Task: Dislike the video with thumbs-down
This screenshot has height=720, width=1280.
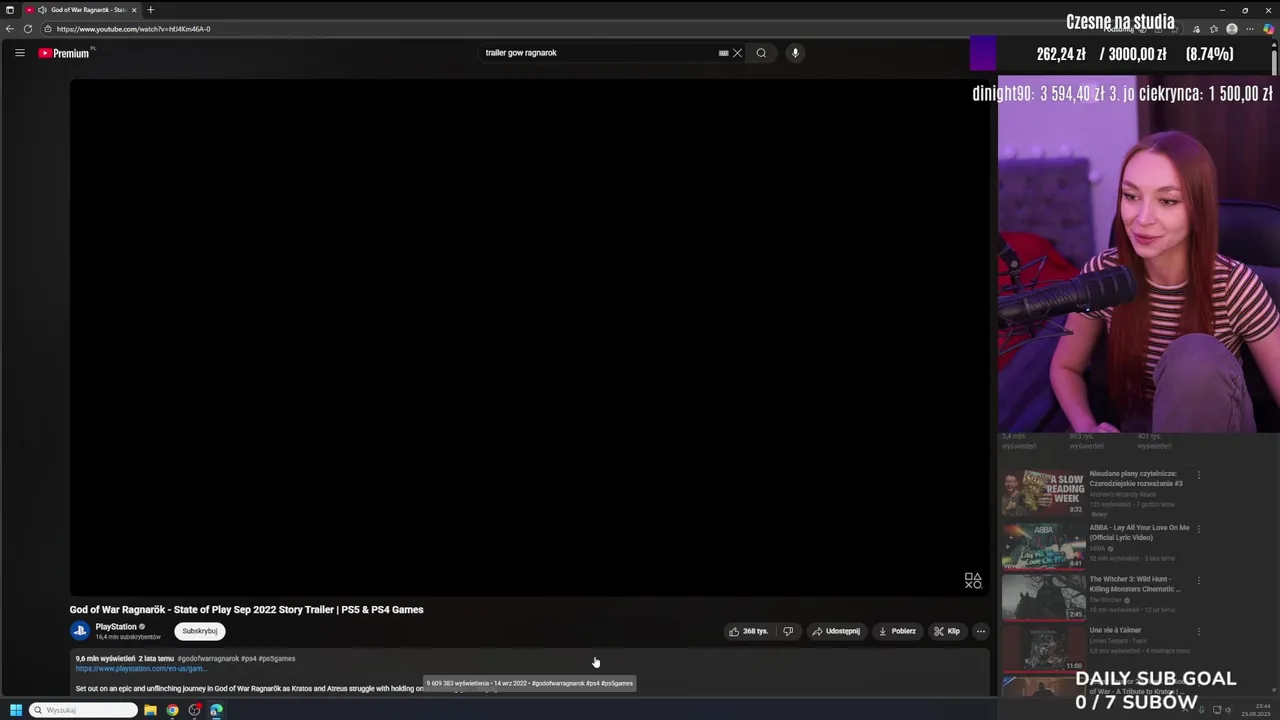Action: [x=788, y=631]
